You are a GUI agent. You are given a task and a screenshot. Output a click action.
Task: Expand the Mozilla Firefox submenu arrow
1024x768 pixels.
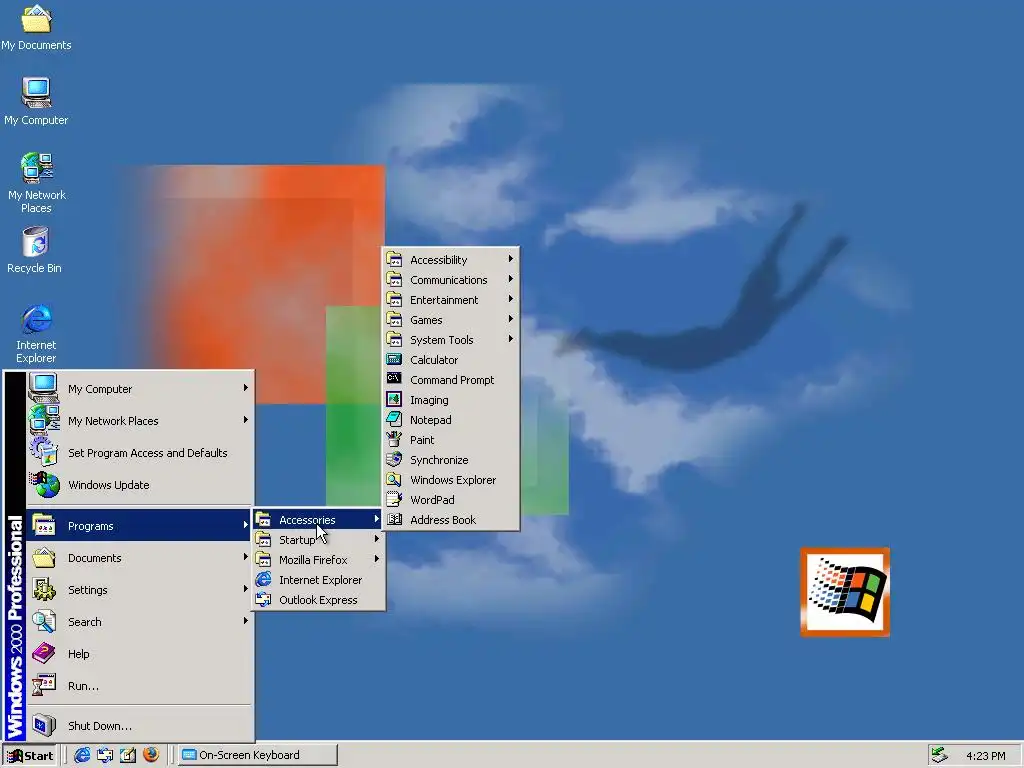377,559
